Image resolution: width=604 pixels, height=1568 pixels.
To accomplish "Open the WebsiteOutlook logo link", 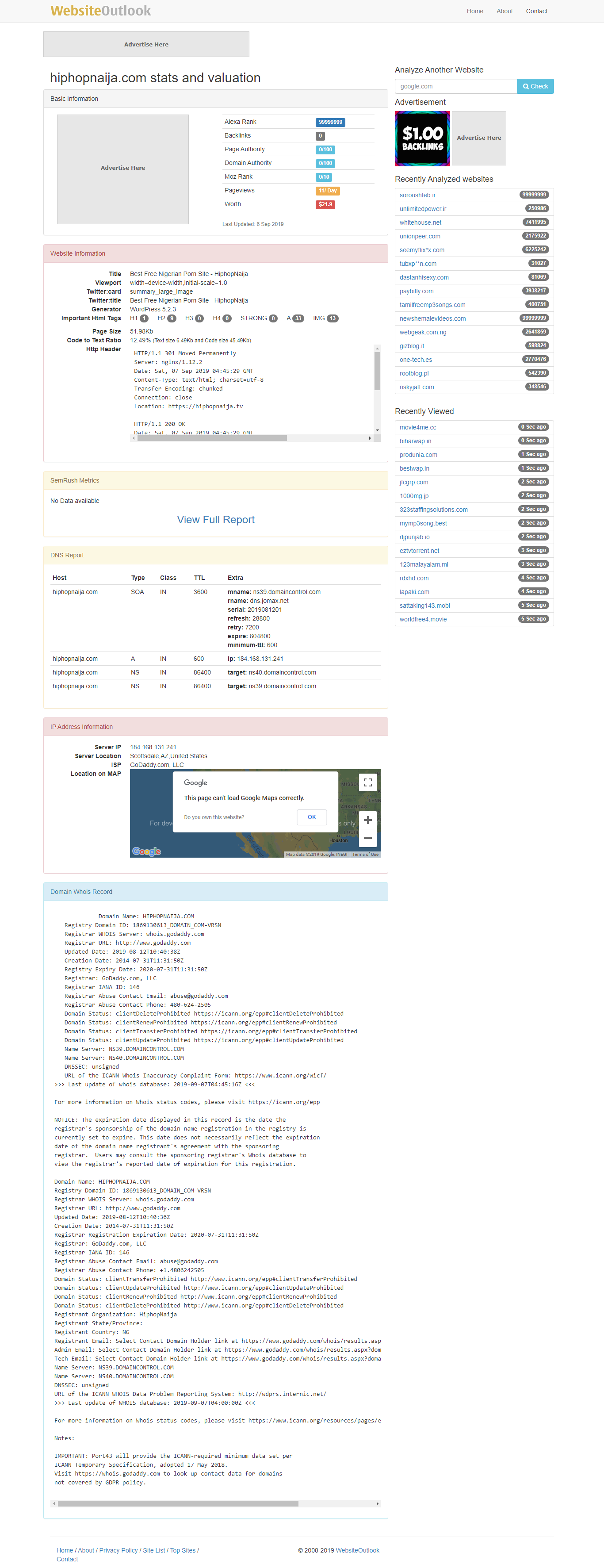I will (x=100, y=11).
